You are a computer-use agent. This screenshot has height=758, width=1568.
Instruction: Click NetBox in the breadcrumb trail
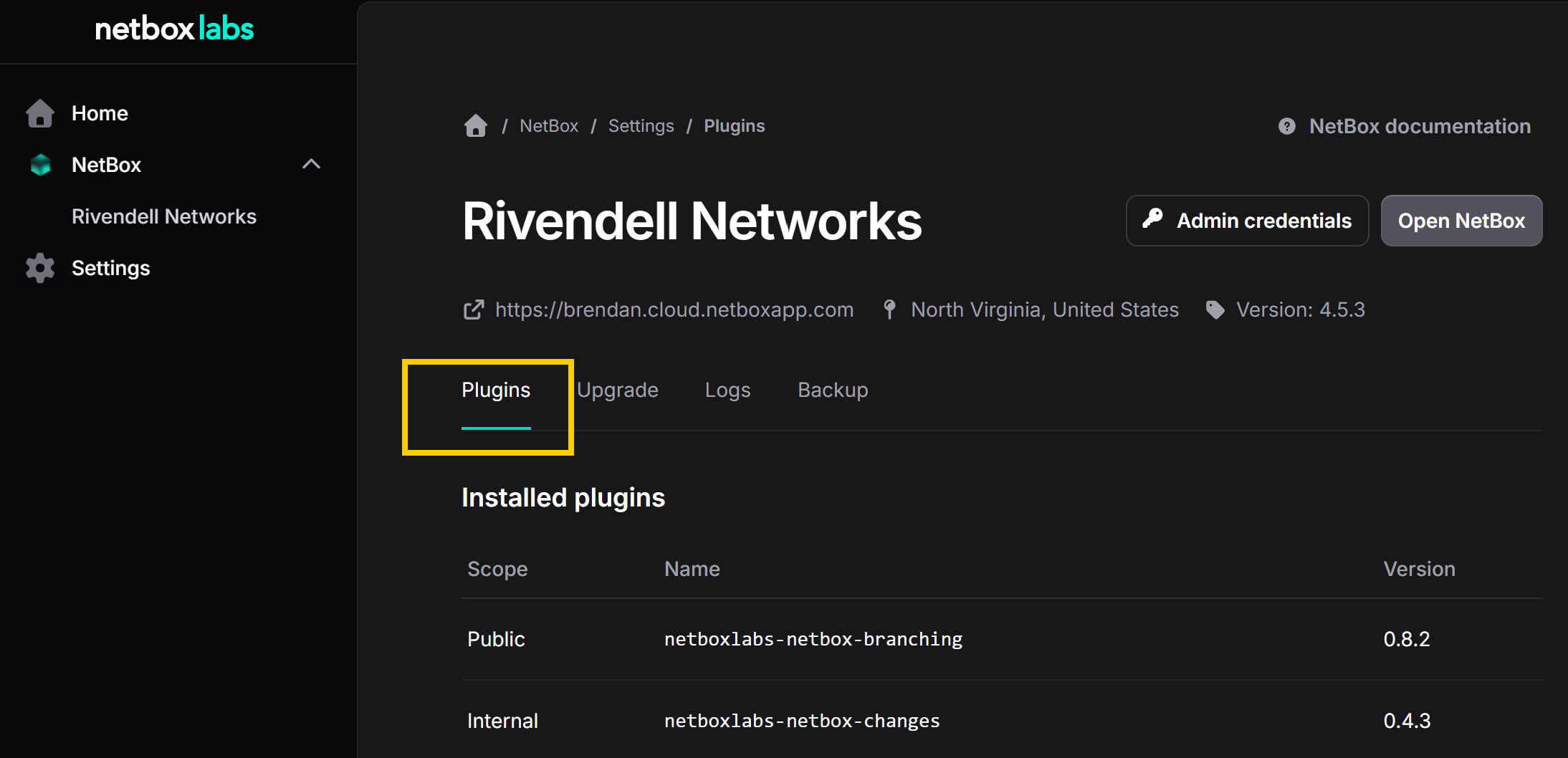click(x=548, y=125)
